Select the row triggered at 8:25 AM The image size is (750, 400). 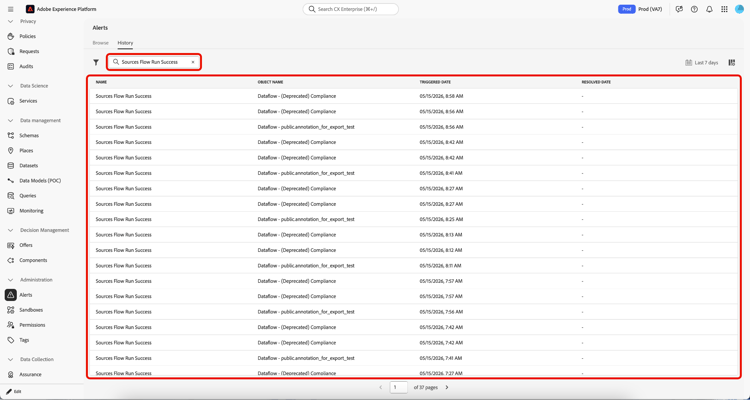click(x=413, y=219)
